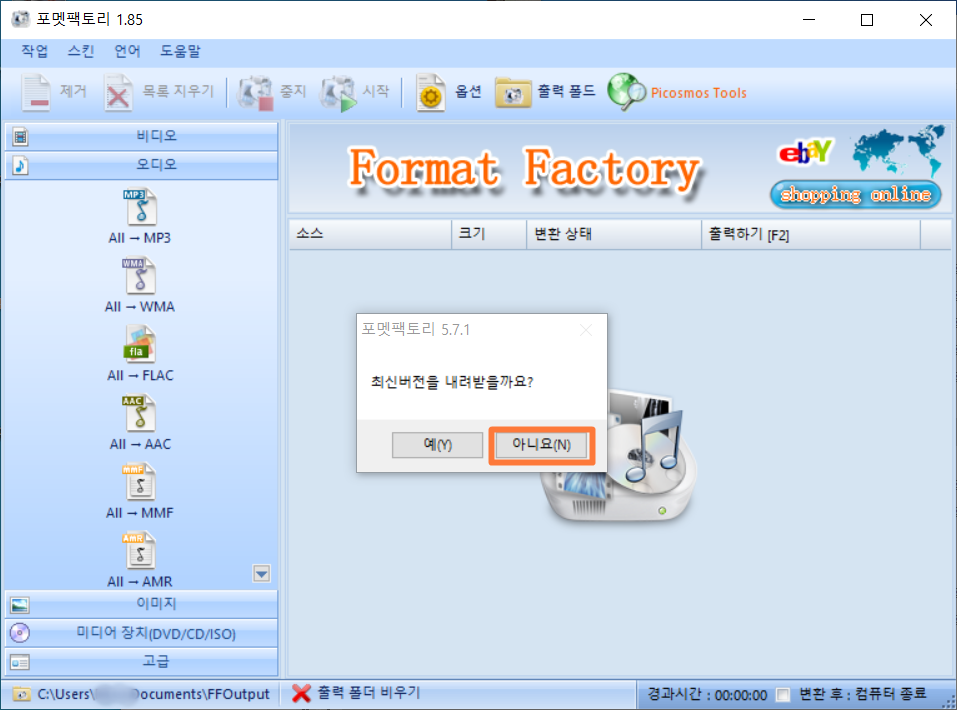Image resolution: width=957 pixels, height=710 pixels.
Task: Click the film icon beside 비디오
Action: [x=20, y=137]
